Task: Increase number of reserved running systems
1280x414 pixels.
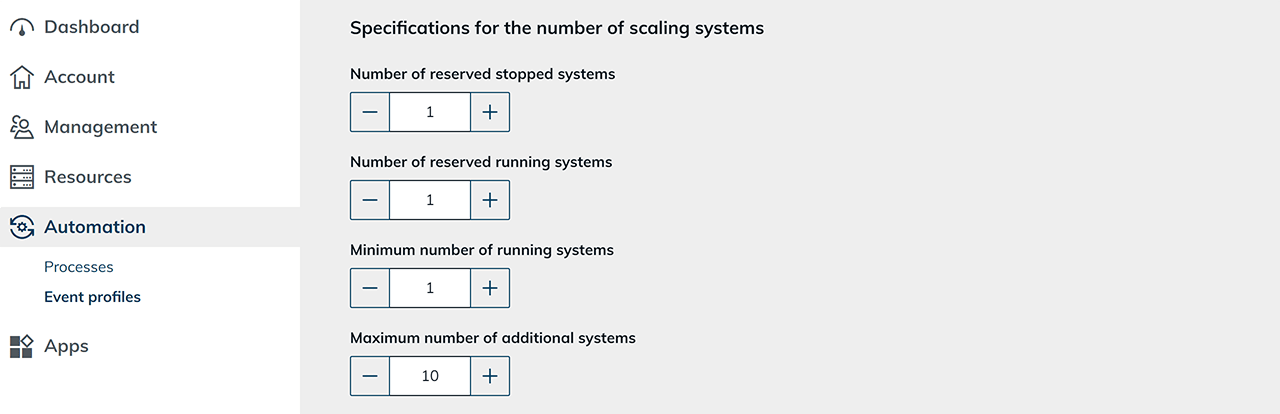Action: [x=490, y=200]
